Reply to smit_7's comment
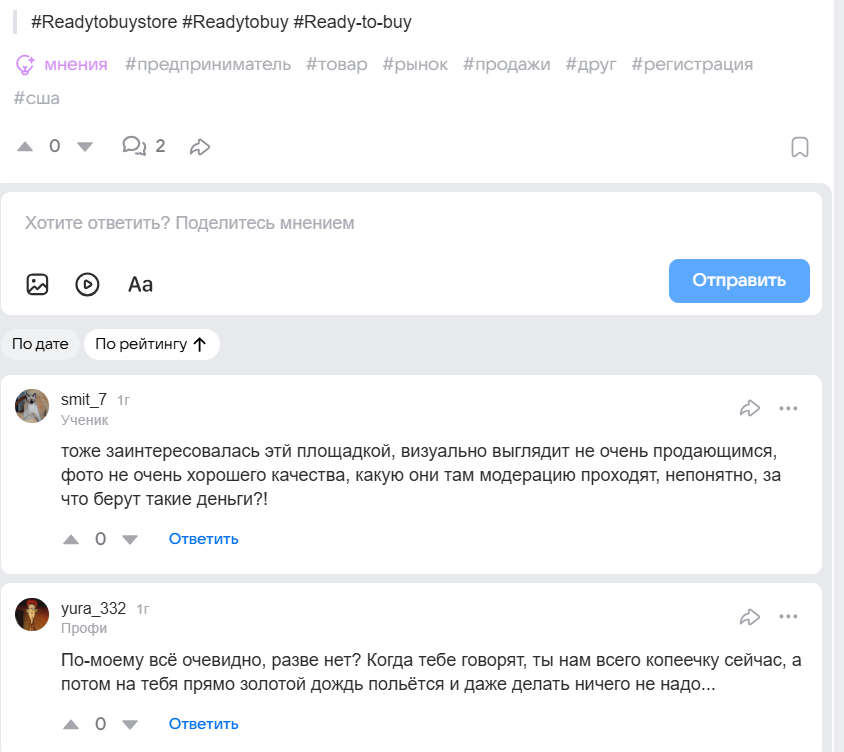844x752 pixels. [x=203, y=539]
